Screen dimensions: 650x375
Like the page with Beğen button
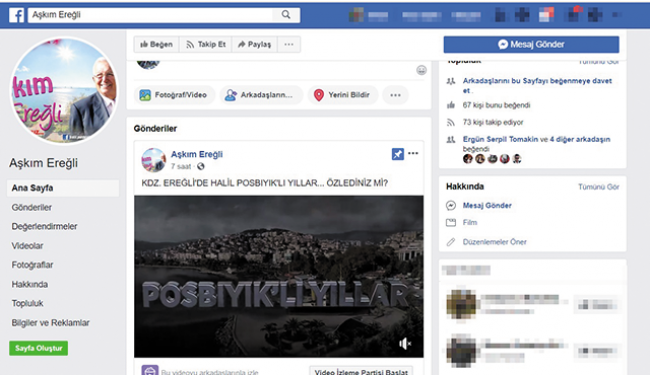tap(156, 44)
